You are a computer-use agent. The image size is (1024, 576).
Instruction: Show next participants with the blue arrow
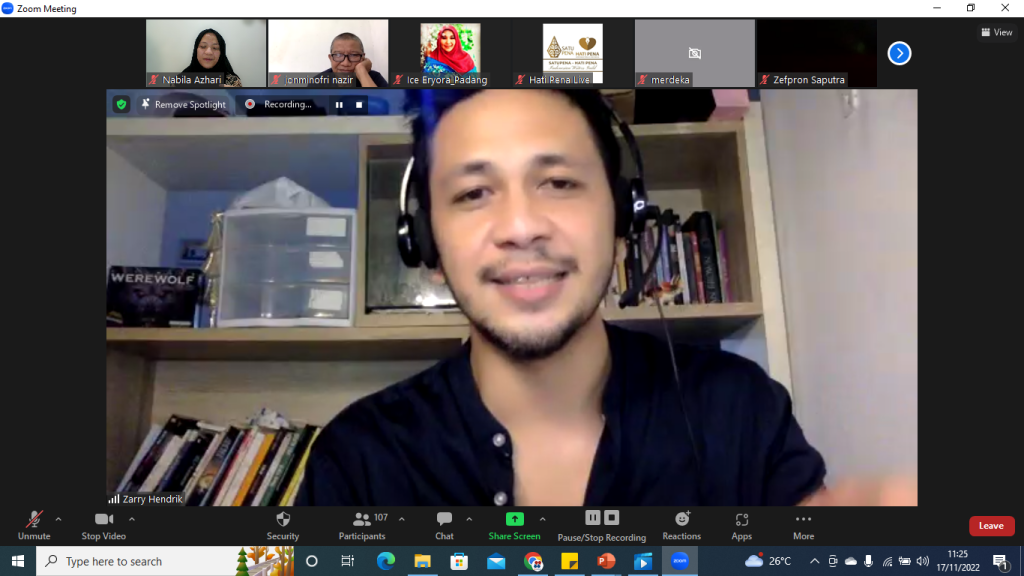[x=899, y=54]
